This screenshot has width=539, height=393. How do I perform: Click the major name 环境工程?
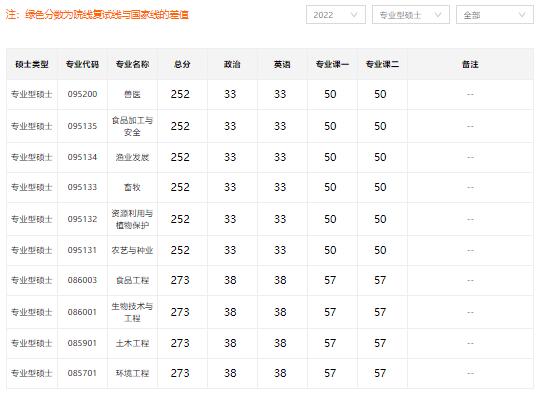coord(132,373)
